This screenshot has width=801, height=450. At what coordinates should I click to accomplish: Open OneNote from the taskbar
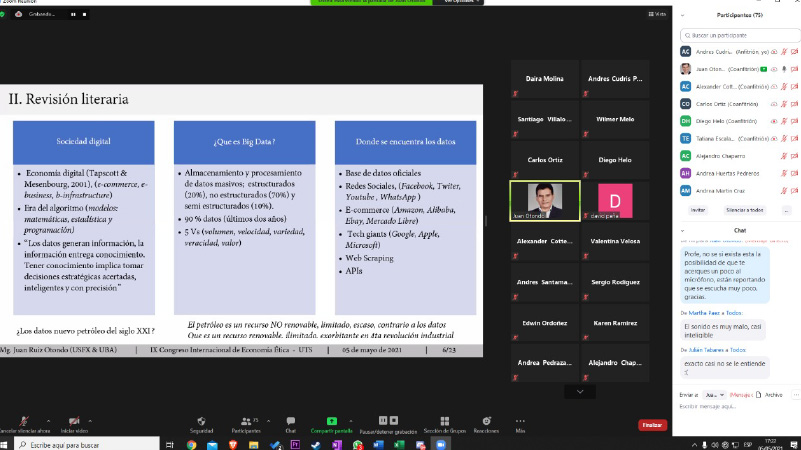click(x=337, y=445)
